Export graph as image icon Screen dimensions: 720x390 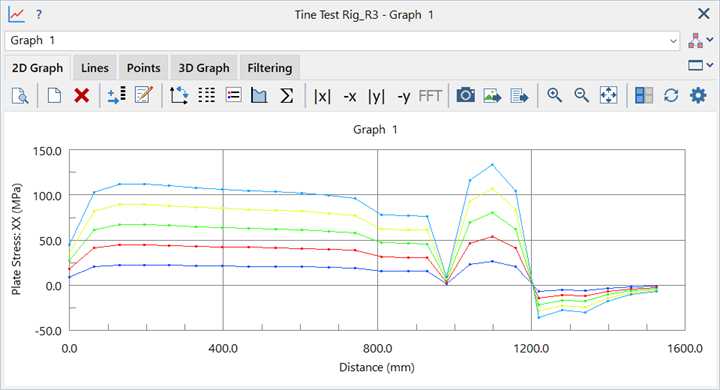(x=492, y=96)
